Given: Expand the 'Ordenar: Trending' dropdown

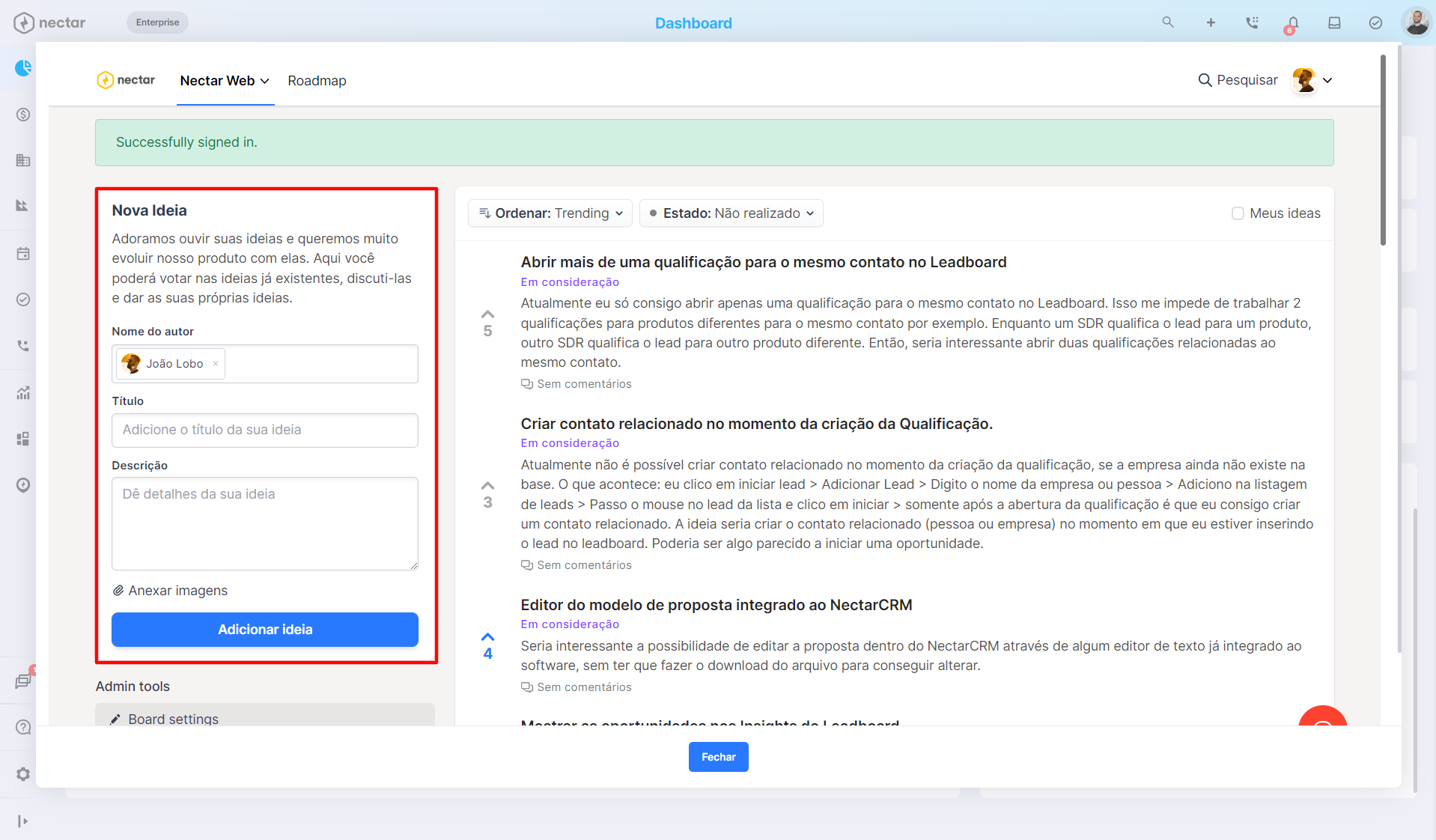Looking at the screenshot, I should click(550, 213).
